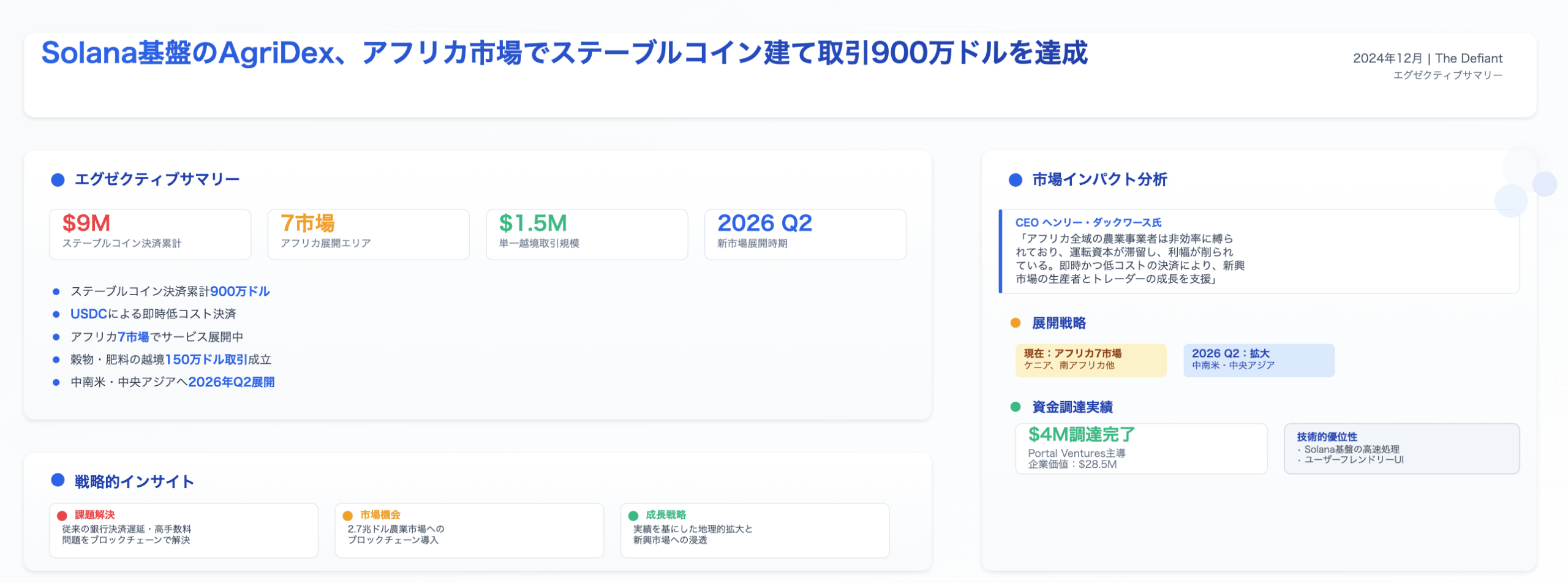
Task: Click the '市場インパクト分析' heading
Action: point(1100,179)
